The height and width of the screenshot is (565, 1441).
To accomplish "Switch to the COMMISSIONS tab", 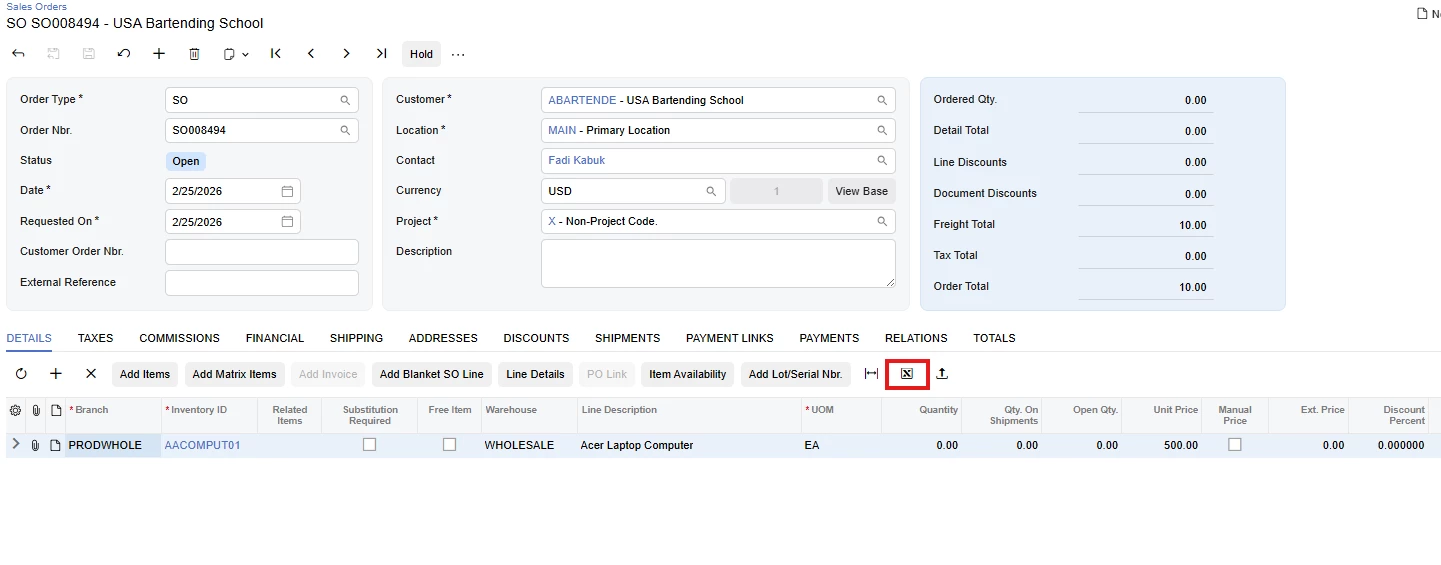I will click(180, 338).
